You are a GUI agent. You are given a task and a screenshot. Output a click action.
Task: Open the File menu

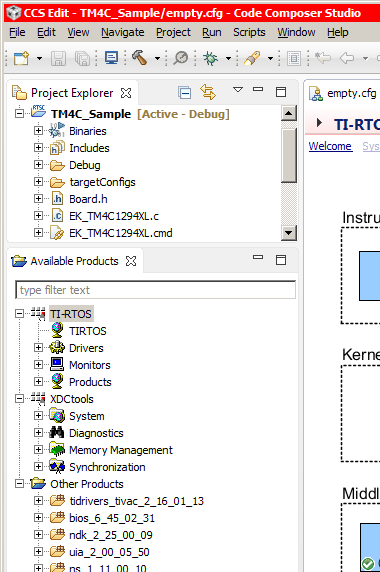tap(17, 32)
